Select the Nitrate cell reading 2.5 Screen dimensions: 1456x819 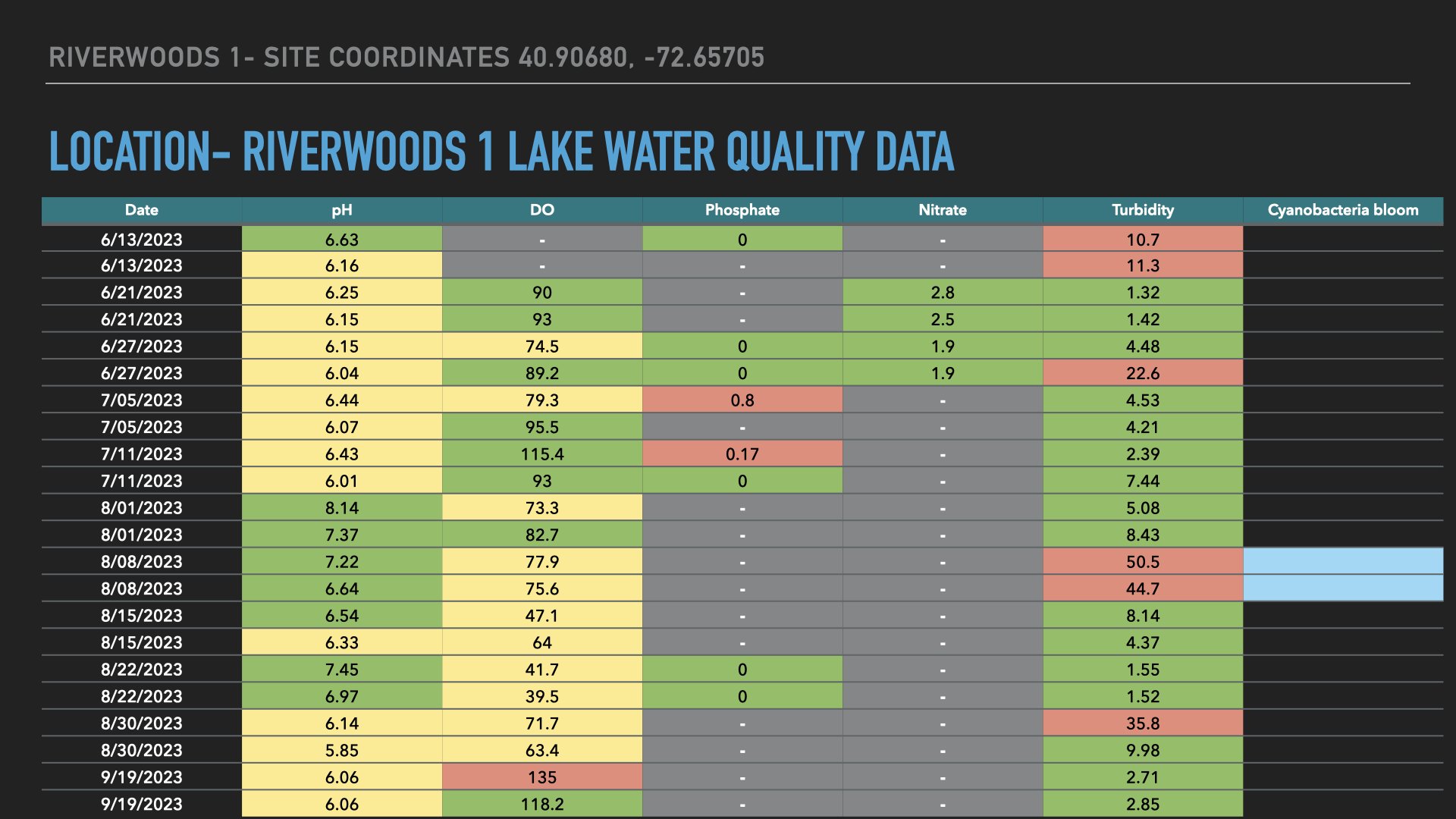[x=943, y=319]
